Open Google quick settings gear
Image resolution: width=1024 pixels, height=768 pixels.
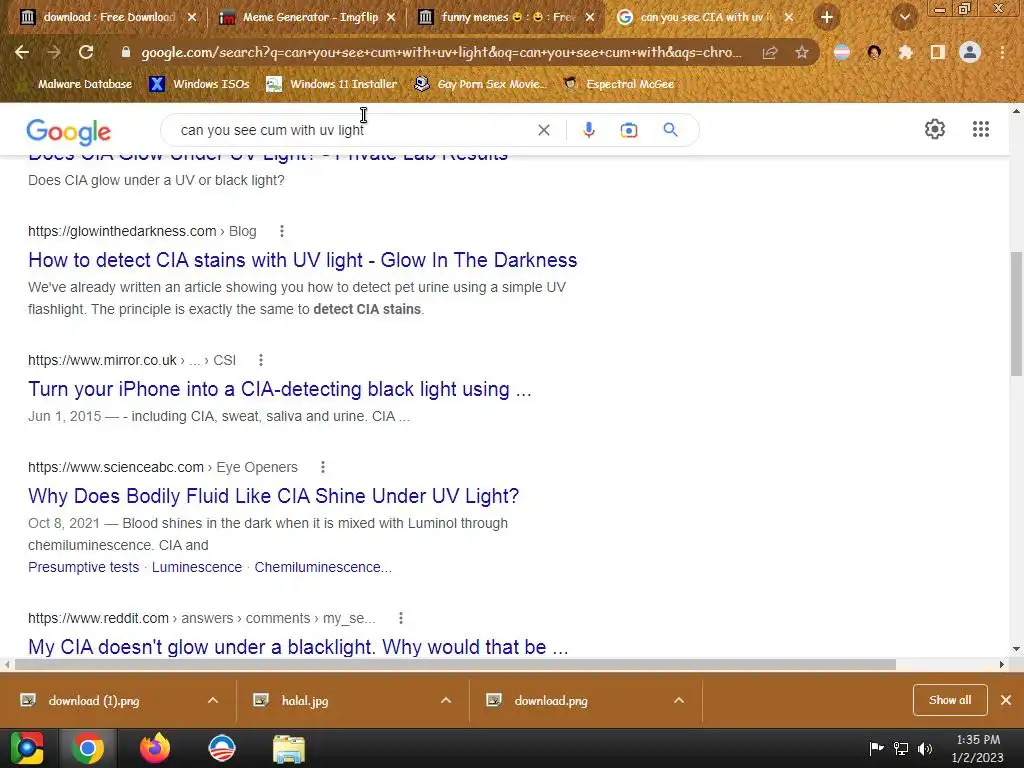[935, 129]
